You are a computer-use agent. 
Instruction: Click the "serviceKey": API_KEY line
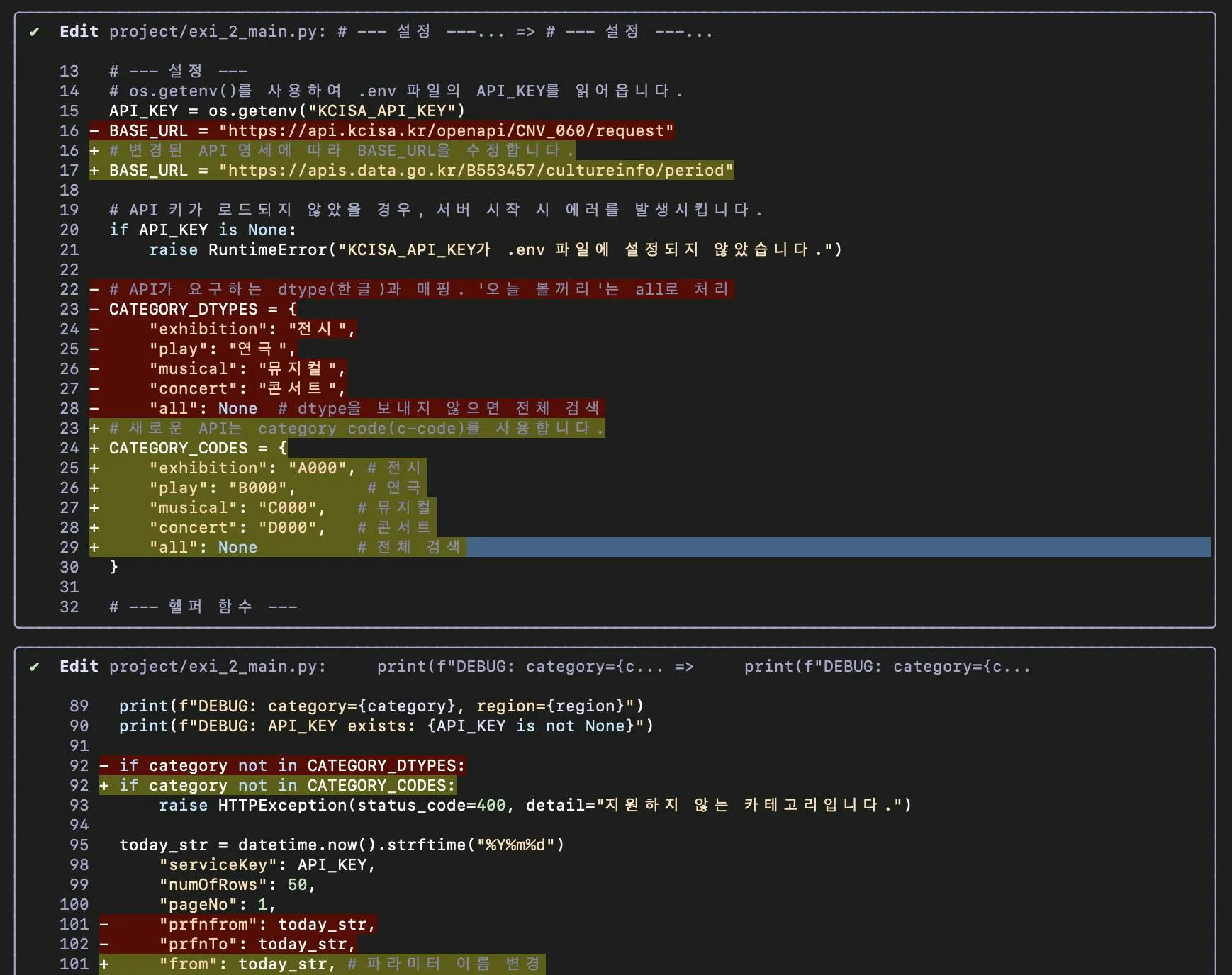click(267, 865)
